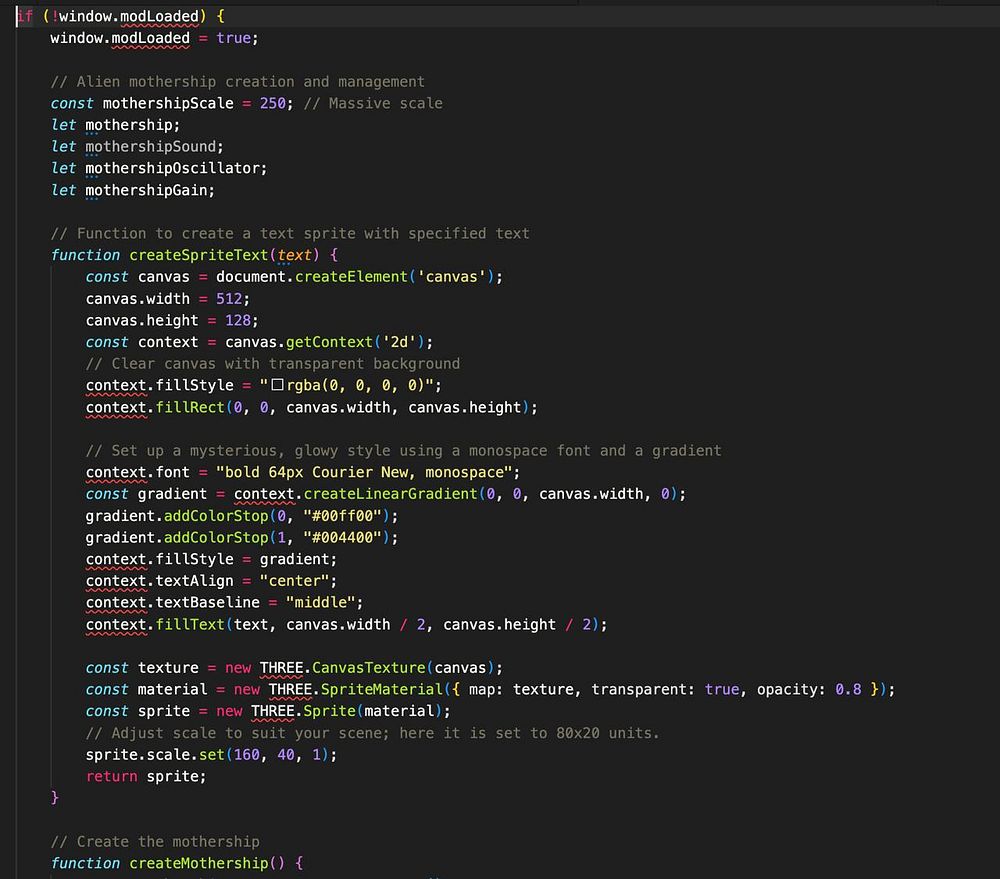Click the "center" string for textAlign
Screen dimensions: 1000x879
coord(294,580)
